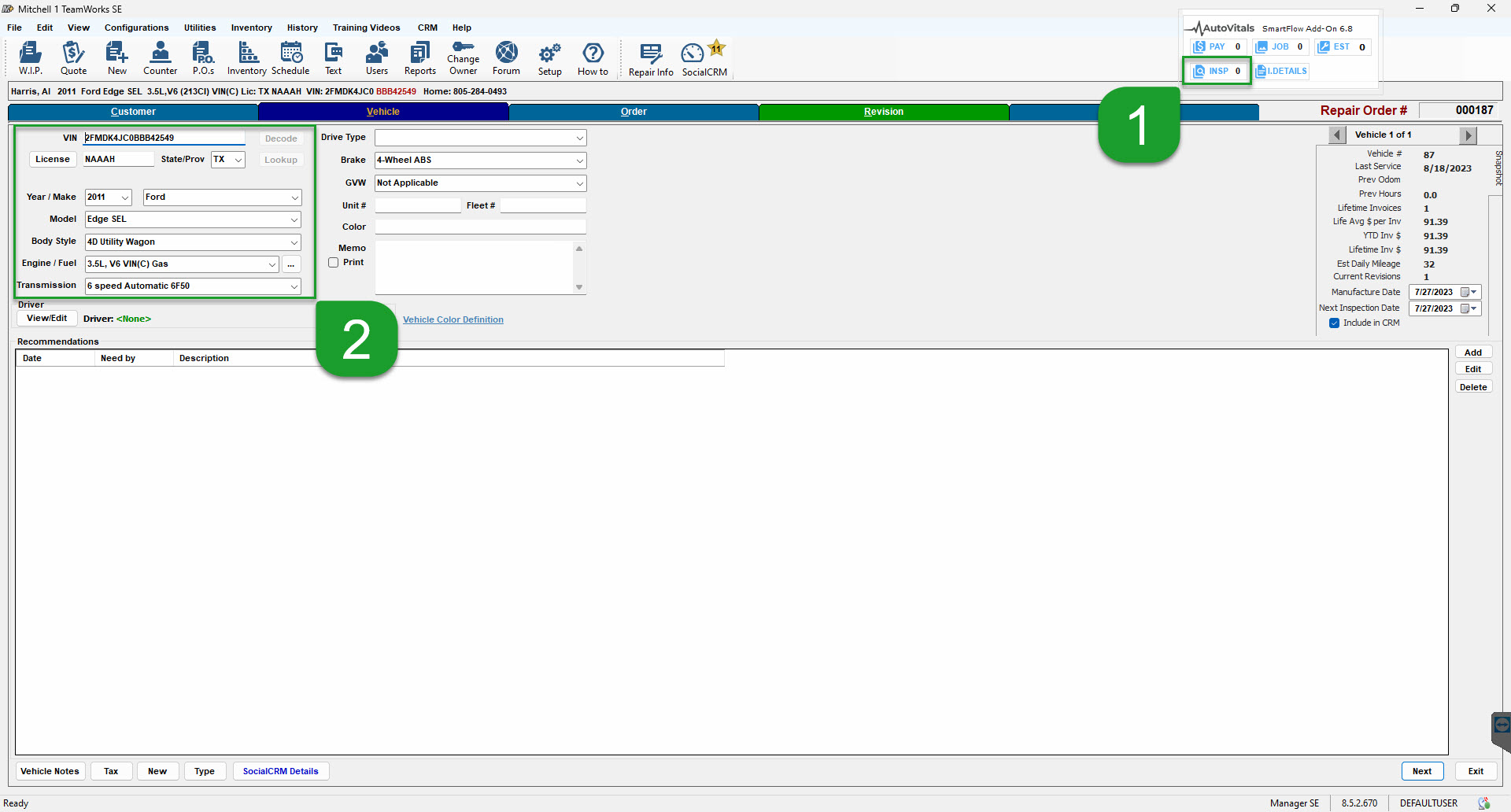Image resolution: width=1511 pixels, height=812 pixels.
Task: Open the Inventory toolbar icon
Action: coord(247,59)
